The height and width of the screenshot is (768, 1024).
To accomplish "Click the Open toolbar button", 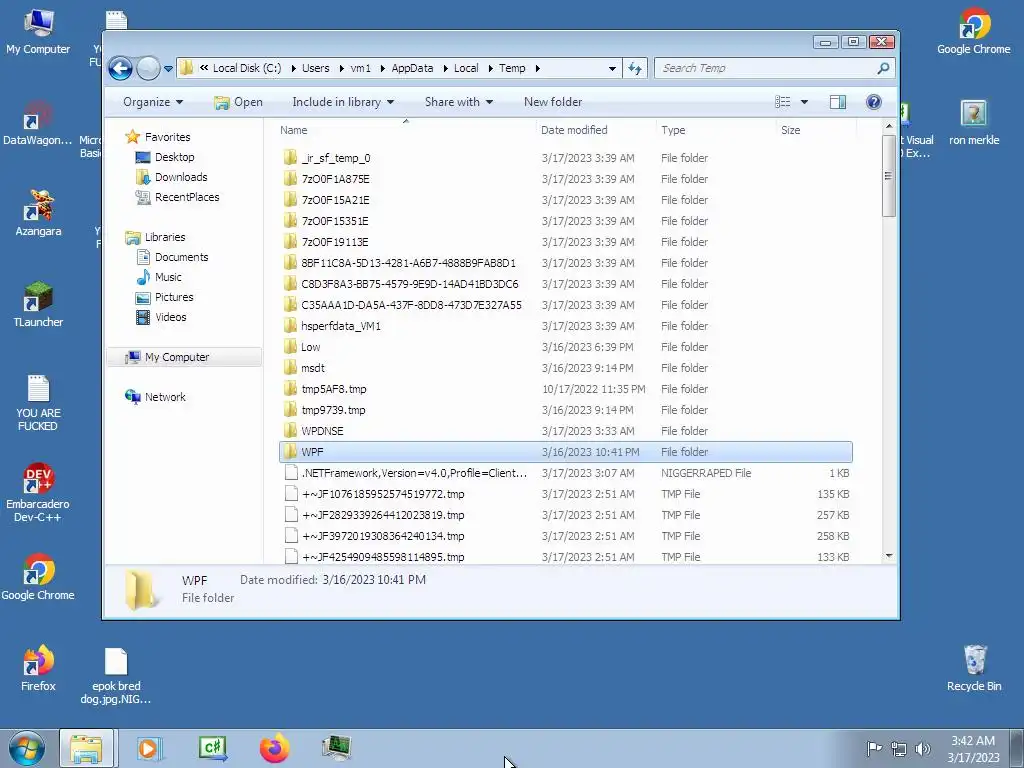I will [x=238, y=102].
